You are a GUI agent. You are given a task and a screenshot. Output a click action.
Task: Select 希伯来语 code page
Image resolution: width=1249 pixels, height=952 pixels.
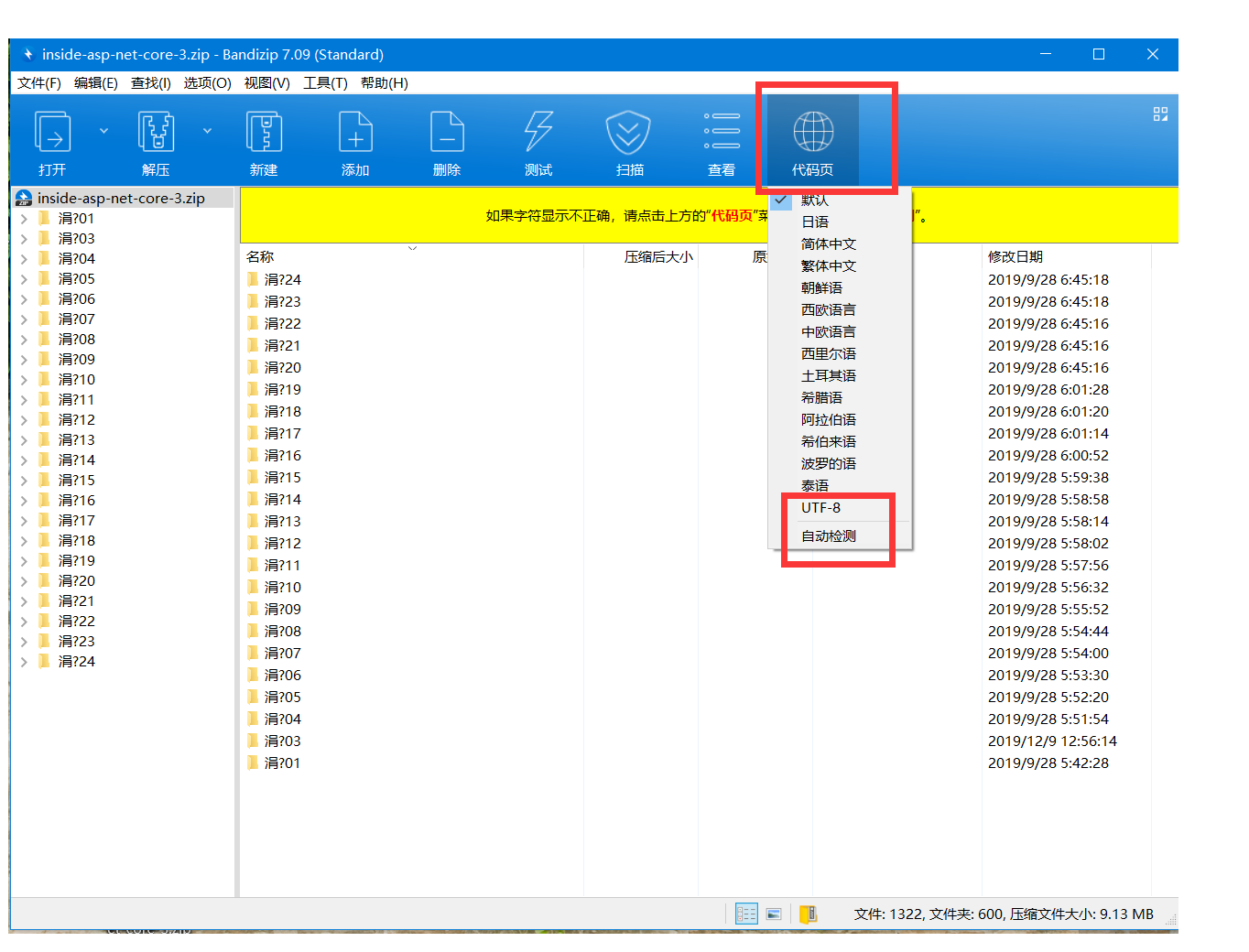click(841, 441)
